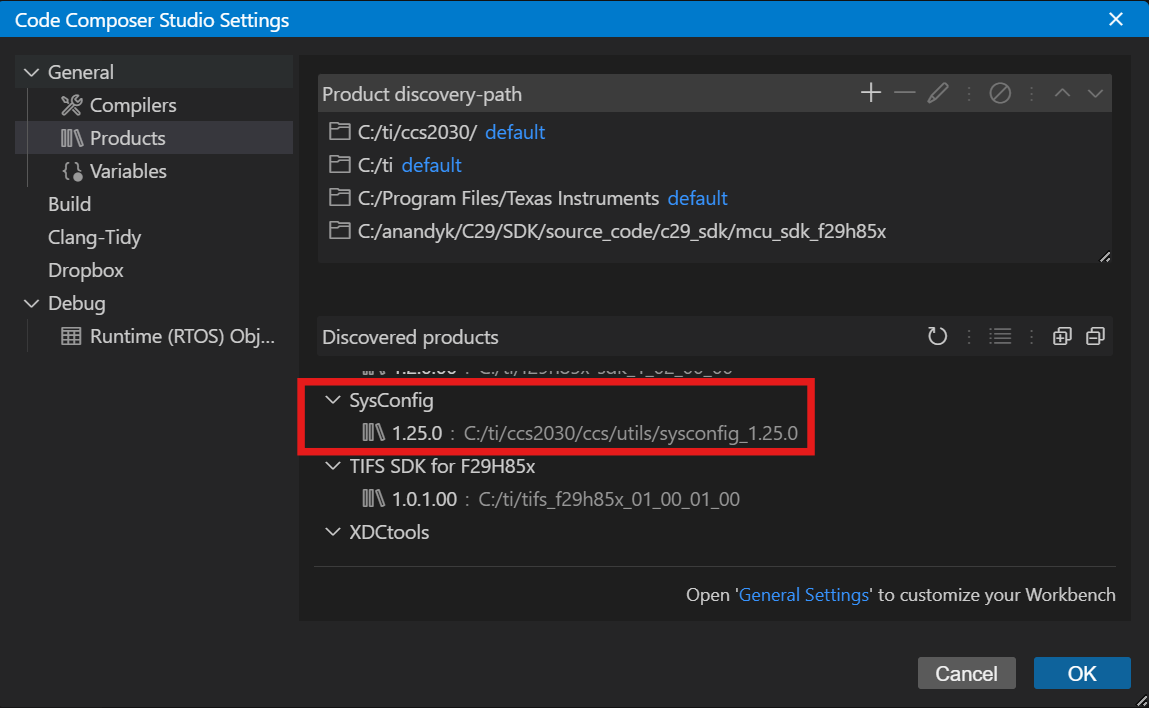
Task: Open the General Settings link
Action: coord(804,594)
